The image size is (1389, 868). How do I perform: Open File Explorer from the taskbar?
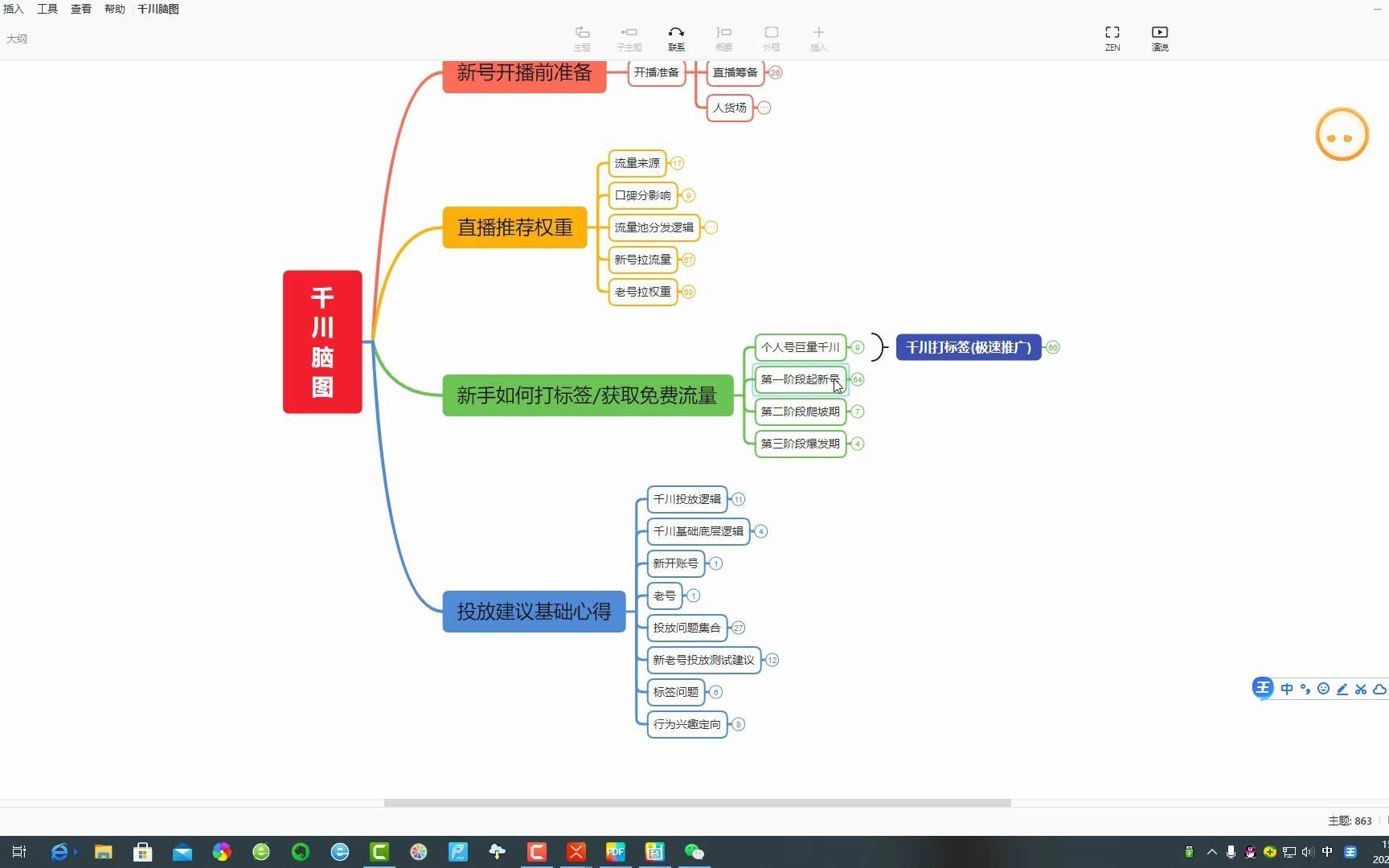(x=103, y=852)
